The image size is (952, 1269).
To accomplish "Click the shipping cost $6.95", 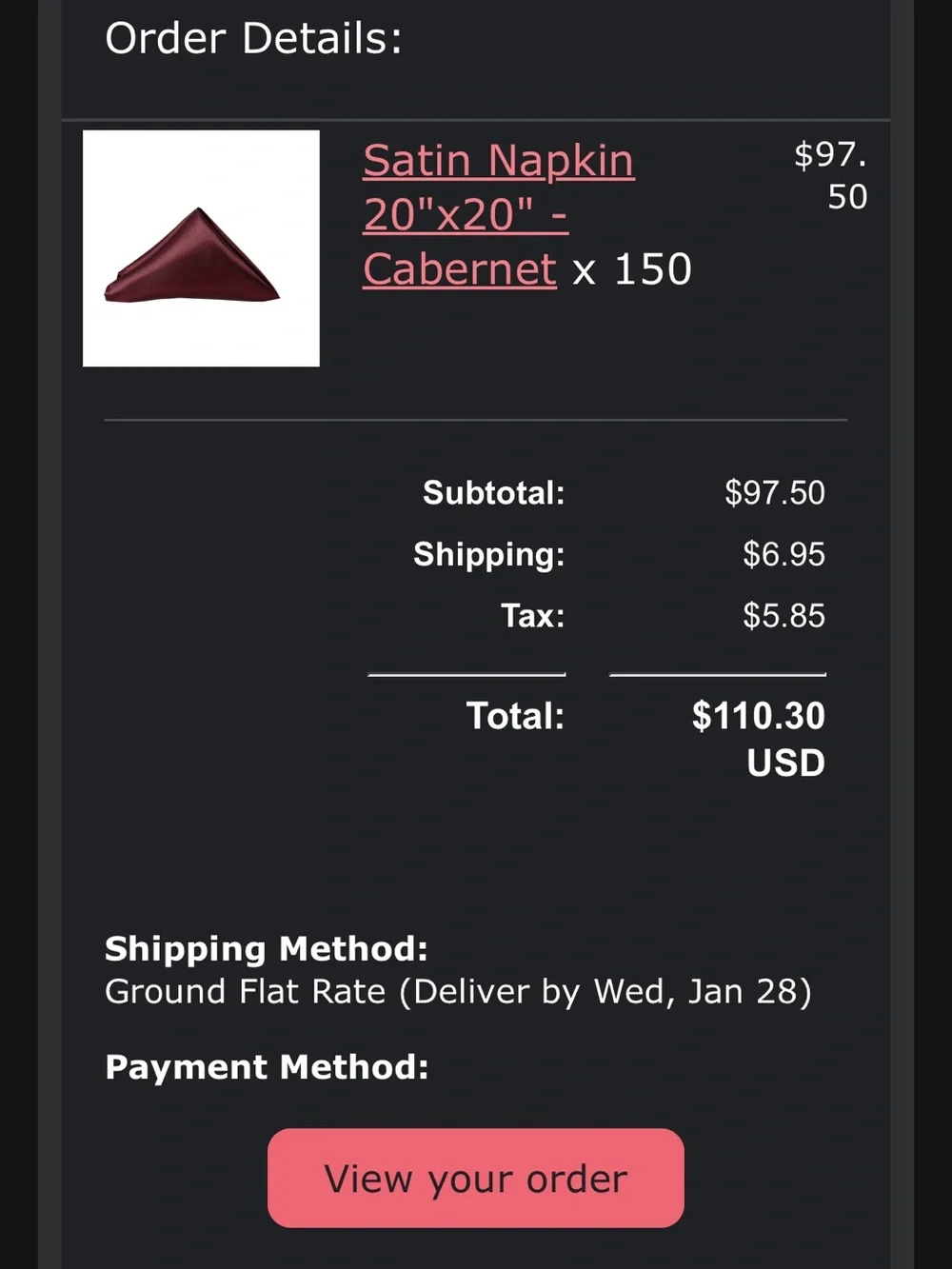I will (783, 554).
